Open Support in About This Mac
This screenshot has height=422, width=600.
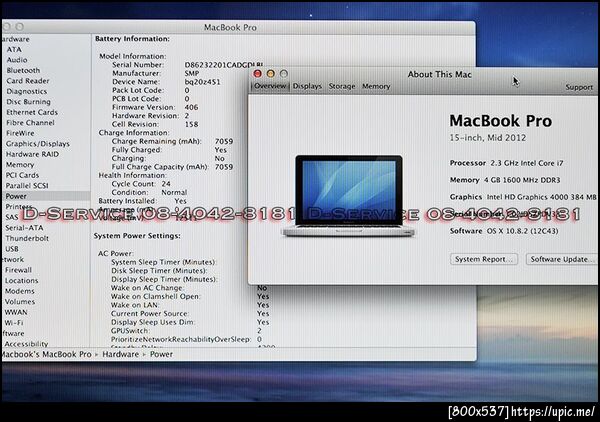[x=579, y=87]
